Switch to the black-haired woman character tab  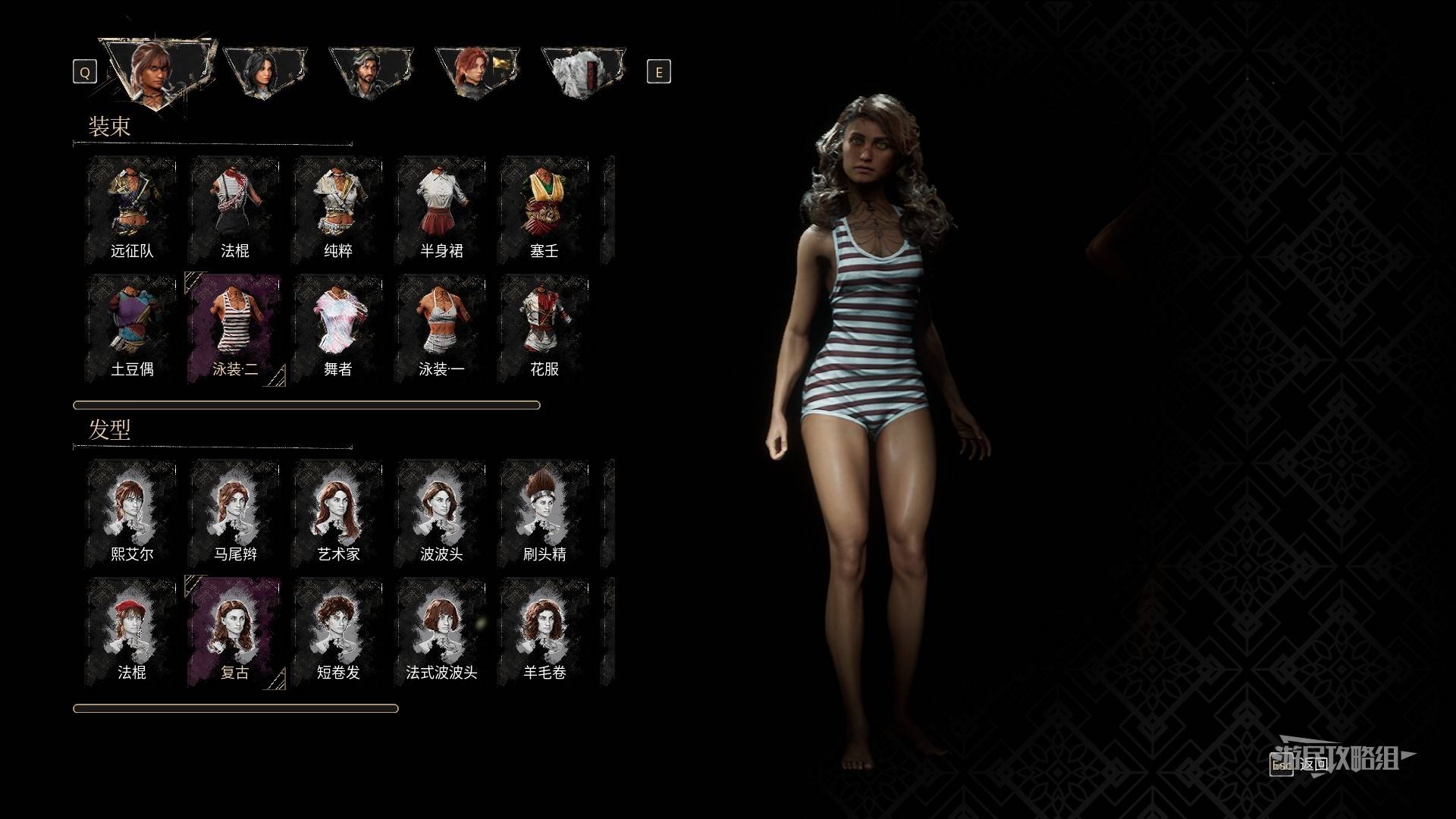click(x=265, y=72)
